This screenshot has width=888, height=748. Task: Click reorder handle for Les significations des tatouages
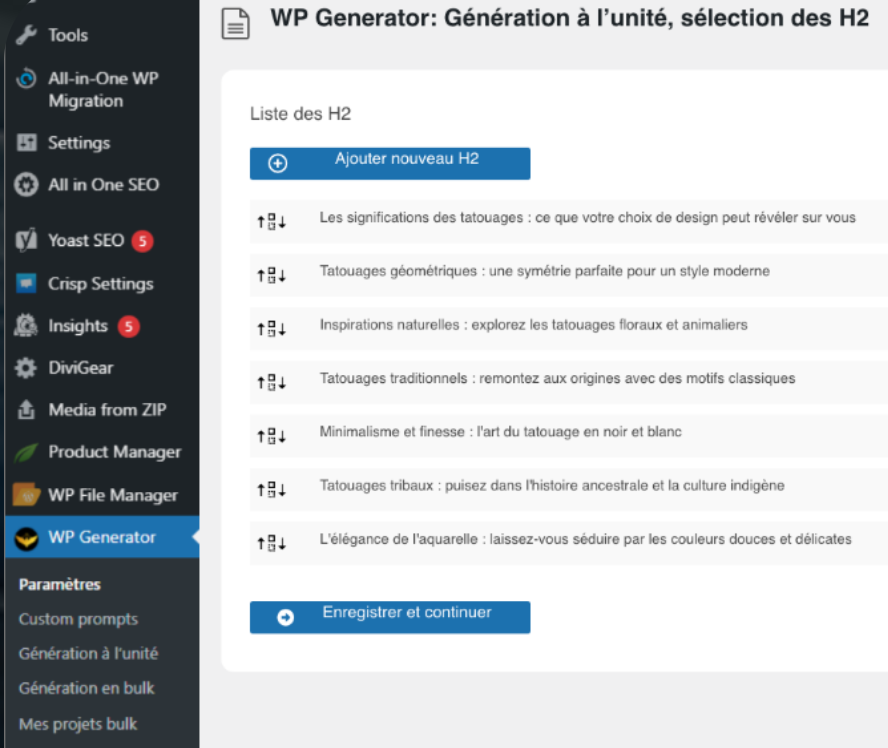coord(272,221)
